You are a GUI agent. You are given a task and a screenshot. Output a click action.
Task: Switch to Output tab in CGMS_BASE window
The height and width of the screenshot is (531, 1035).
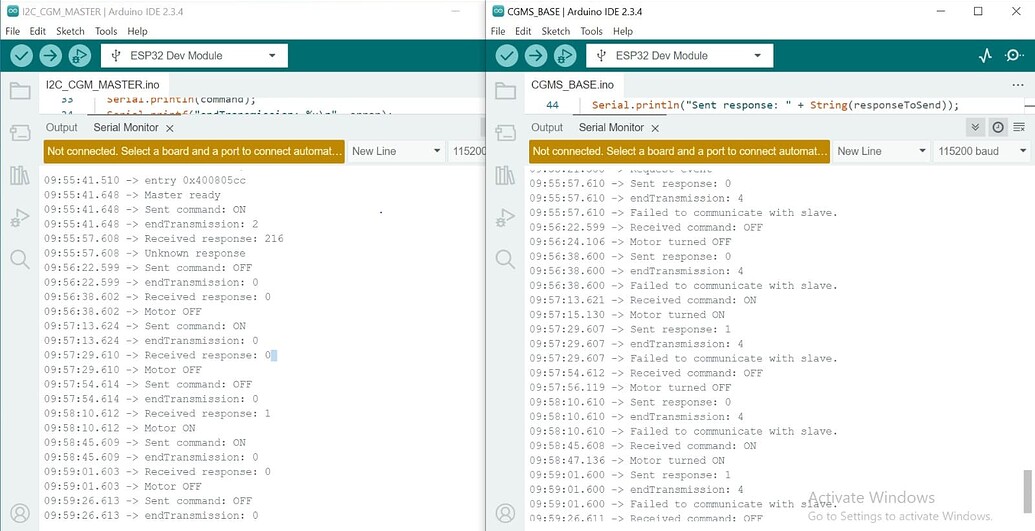tap(547, 127)
